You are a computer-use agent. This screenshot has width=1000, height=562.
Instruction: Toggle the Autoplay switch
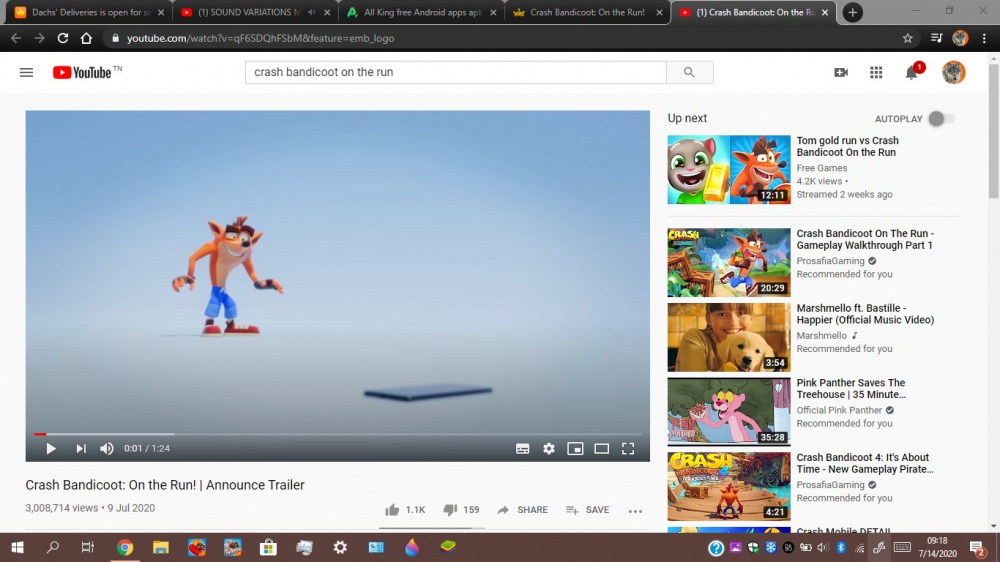[941, 119]
